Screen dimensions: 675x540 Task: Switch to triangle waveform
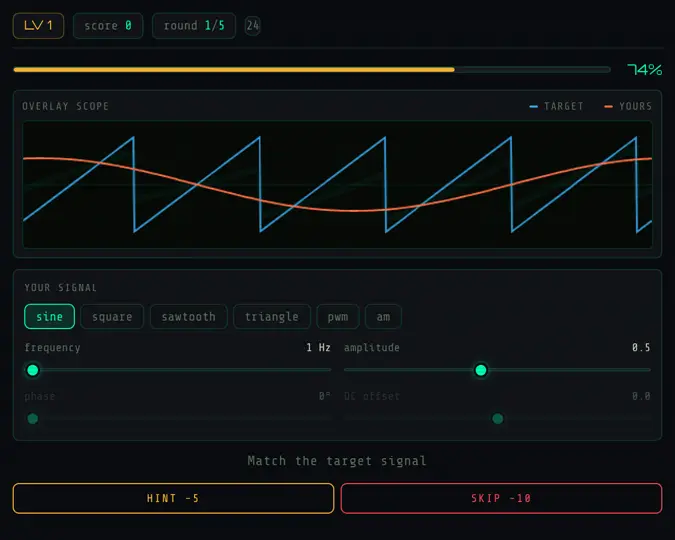point(272,317)
